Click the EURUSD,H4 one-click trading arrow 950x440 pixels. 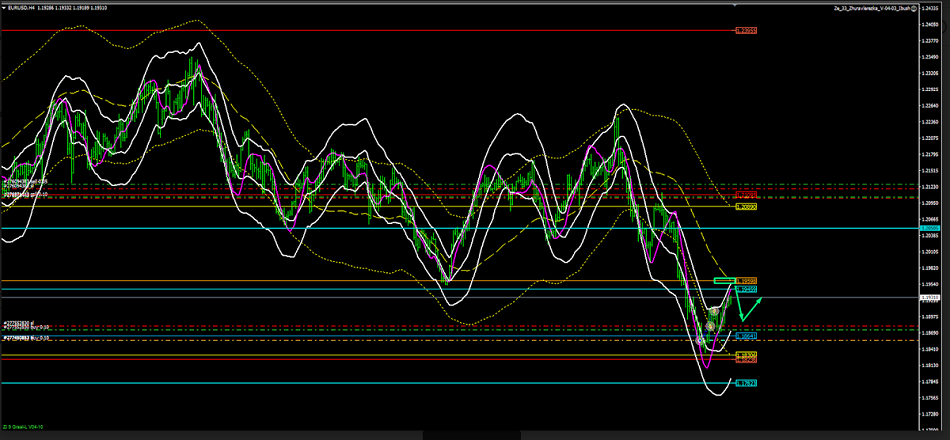pos(4,7)
